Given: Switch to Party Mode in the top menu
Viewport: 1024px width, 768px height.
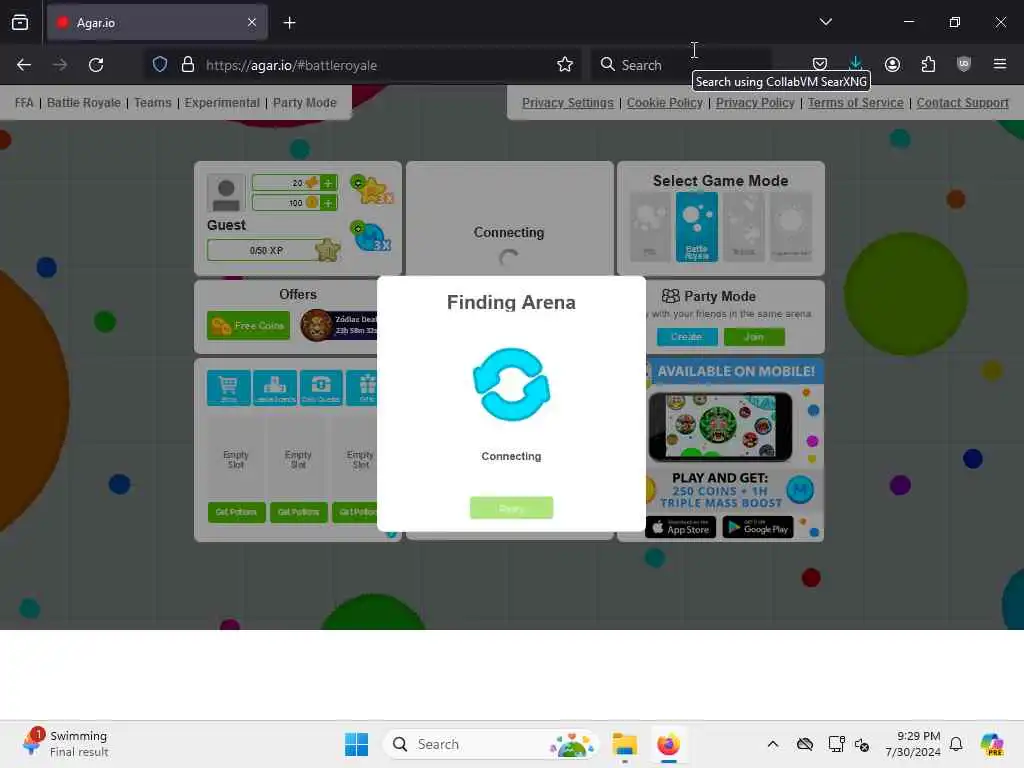Looking at the screenshot, I should pos(305,103).
